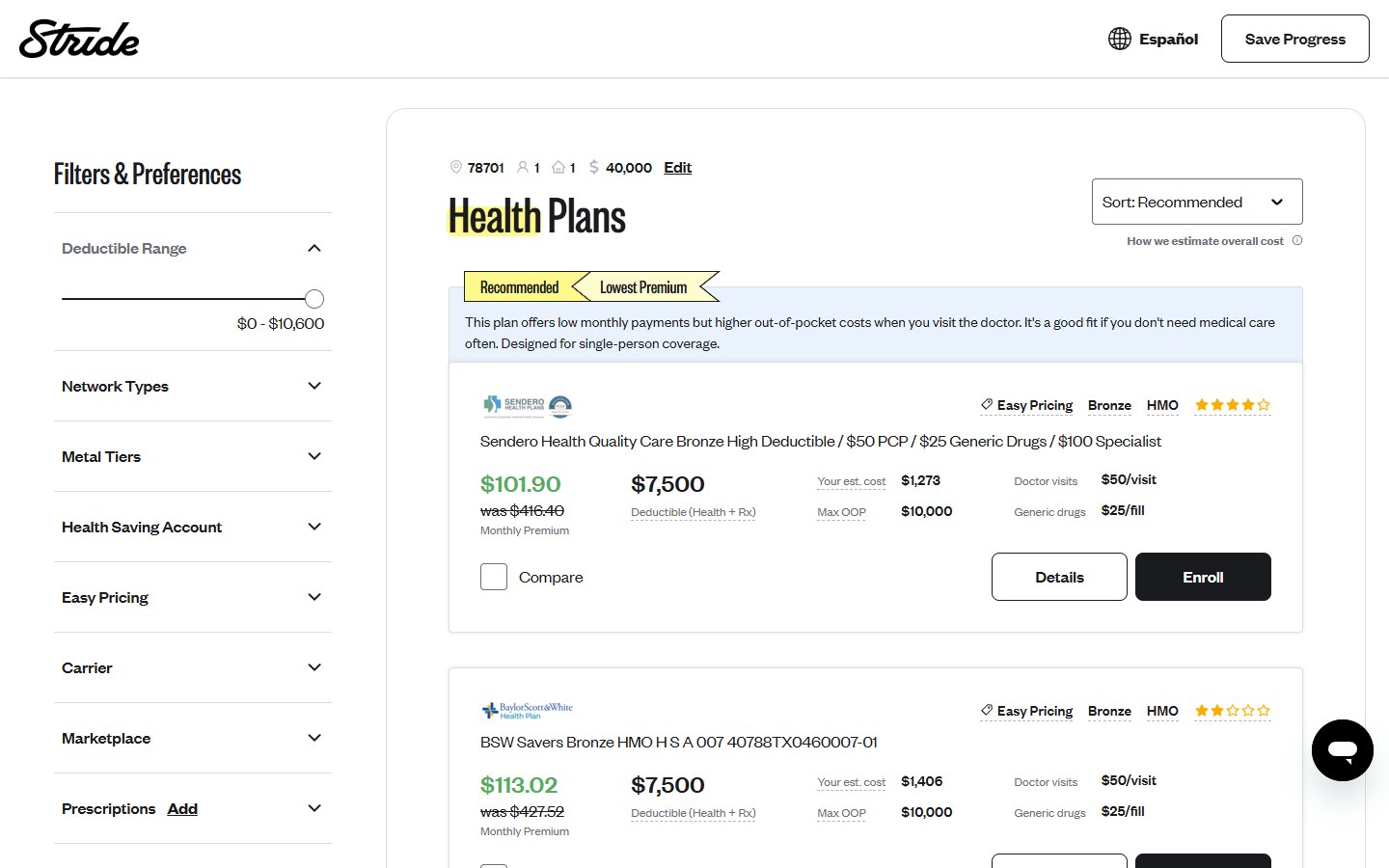
Task: Expand the Prescriptions filter chevron
Action: pos(313,808)
